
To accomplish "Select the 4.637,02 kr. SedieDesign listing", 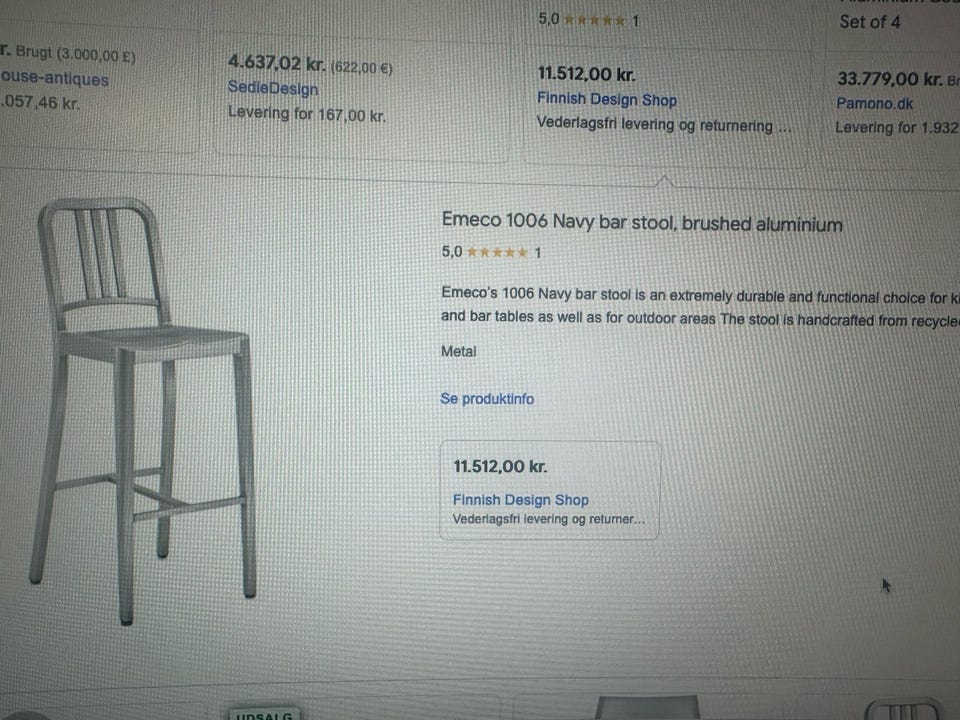I will 361,92.
